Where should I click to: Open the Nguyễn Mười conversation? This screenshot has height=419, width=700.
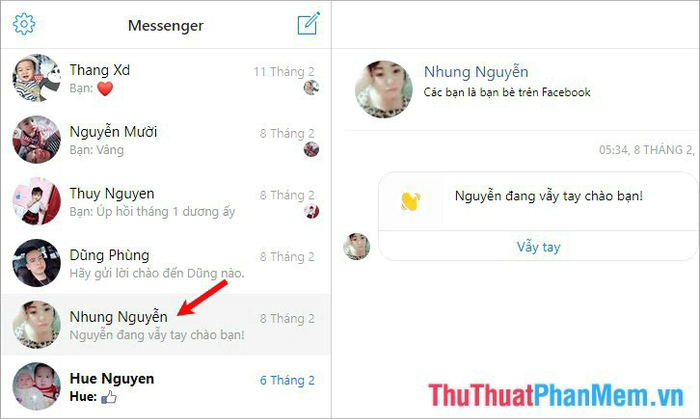(166, 140)
